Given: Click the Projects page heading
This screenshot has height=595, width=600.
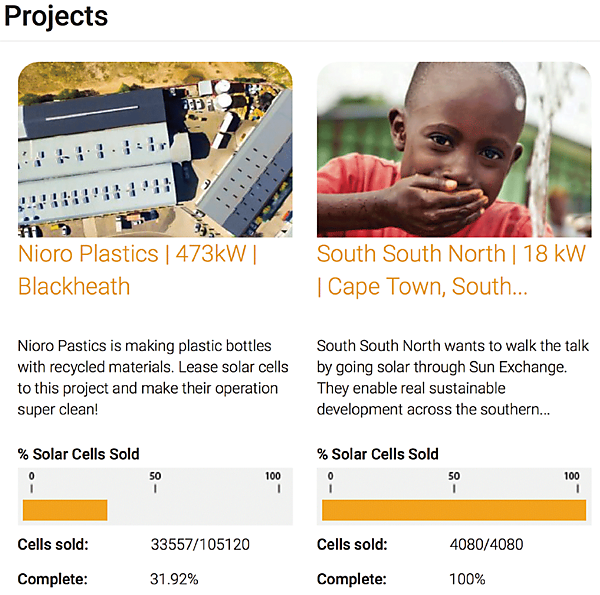Looking at the screenshot, I should (x=56, y=17).
